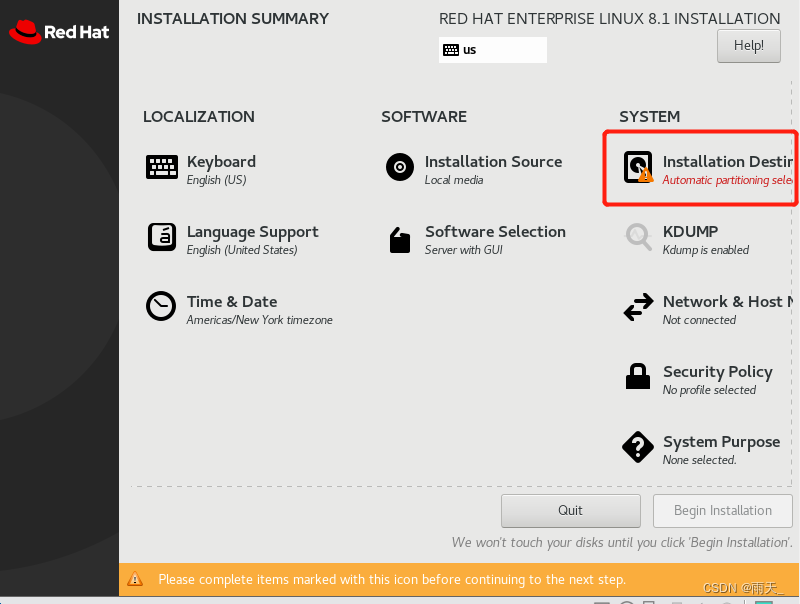The height and width of the screenshot is (604, 800).
Task: Click 'We won't touch your disks' note
Action: click(x=622, y=542)
